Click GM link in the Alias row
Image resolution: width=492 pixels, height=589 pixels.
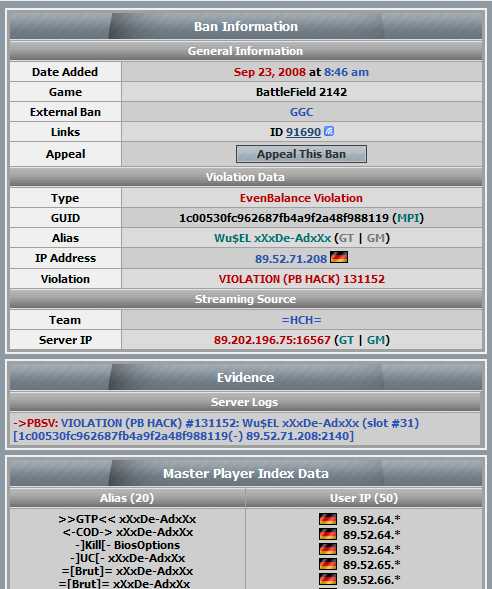coord(376,238)
